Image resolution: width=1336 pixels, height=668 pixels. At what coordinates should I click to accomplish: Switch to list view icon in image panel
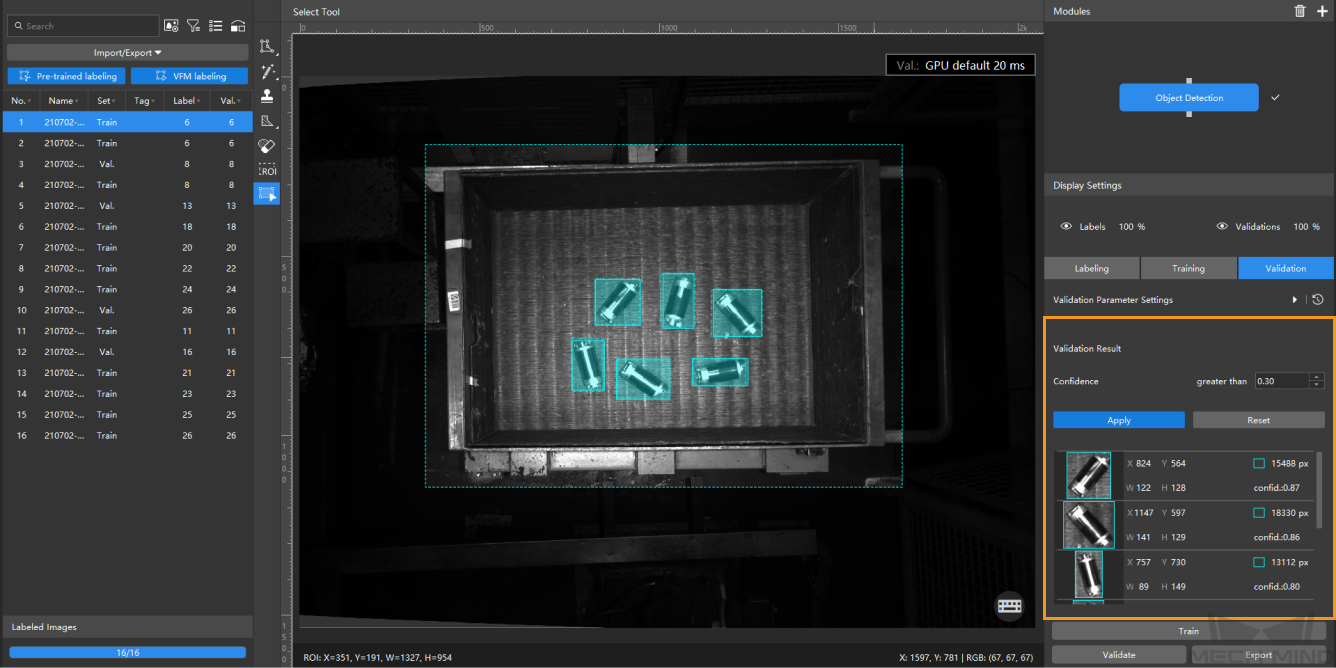tap(215, 26)
